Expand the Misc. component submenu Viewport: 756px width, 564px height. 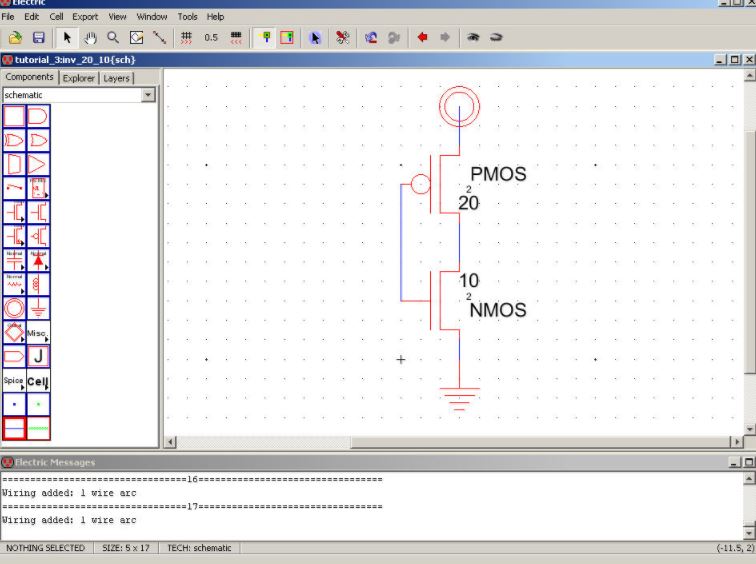click(x=38, y=333)
